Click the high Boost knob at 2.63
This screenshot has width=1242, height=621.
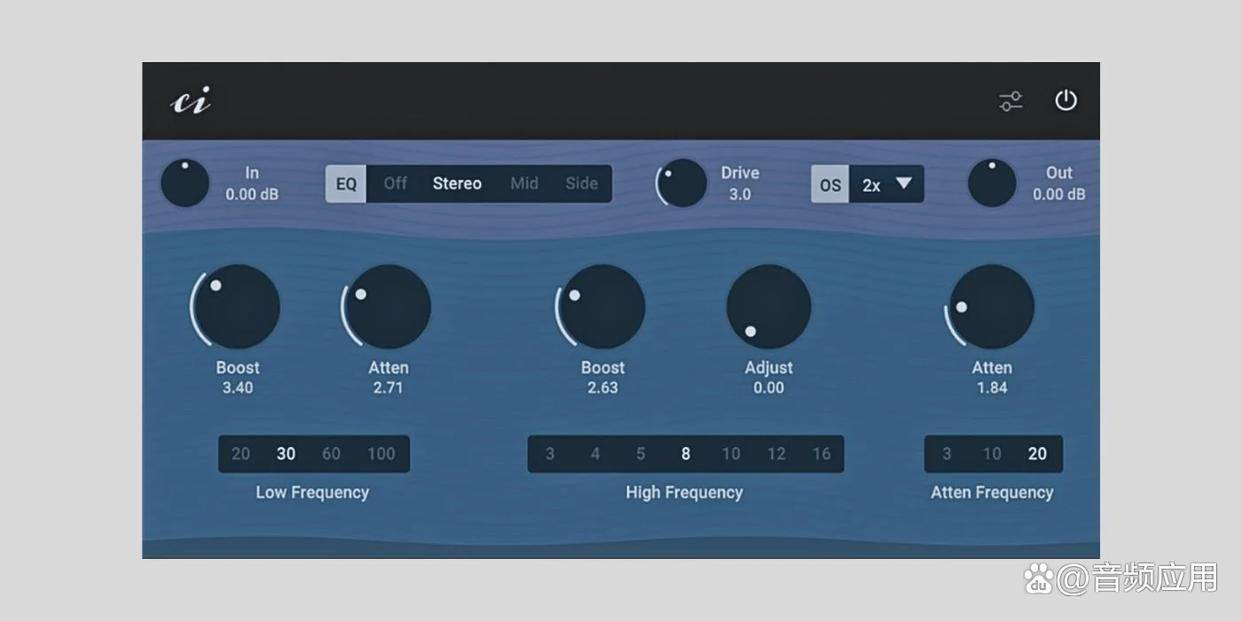pyautogui.click(x=603, y=307)
